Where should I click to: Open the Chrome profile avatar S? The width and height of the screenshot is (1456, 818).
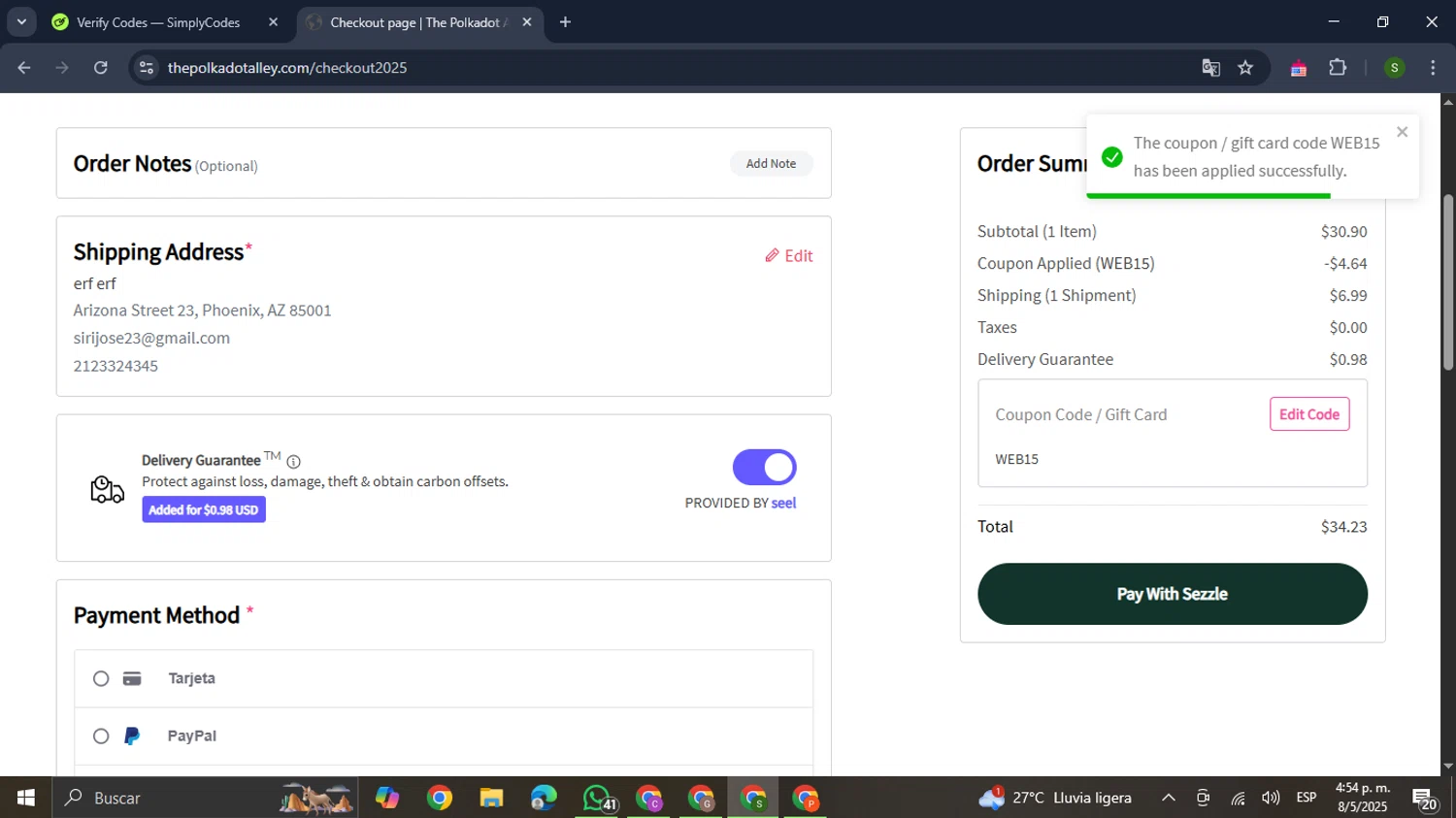pyautogui.click(x=1395, y=68)
